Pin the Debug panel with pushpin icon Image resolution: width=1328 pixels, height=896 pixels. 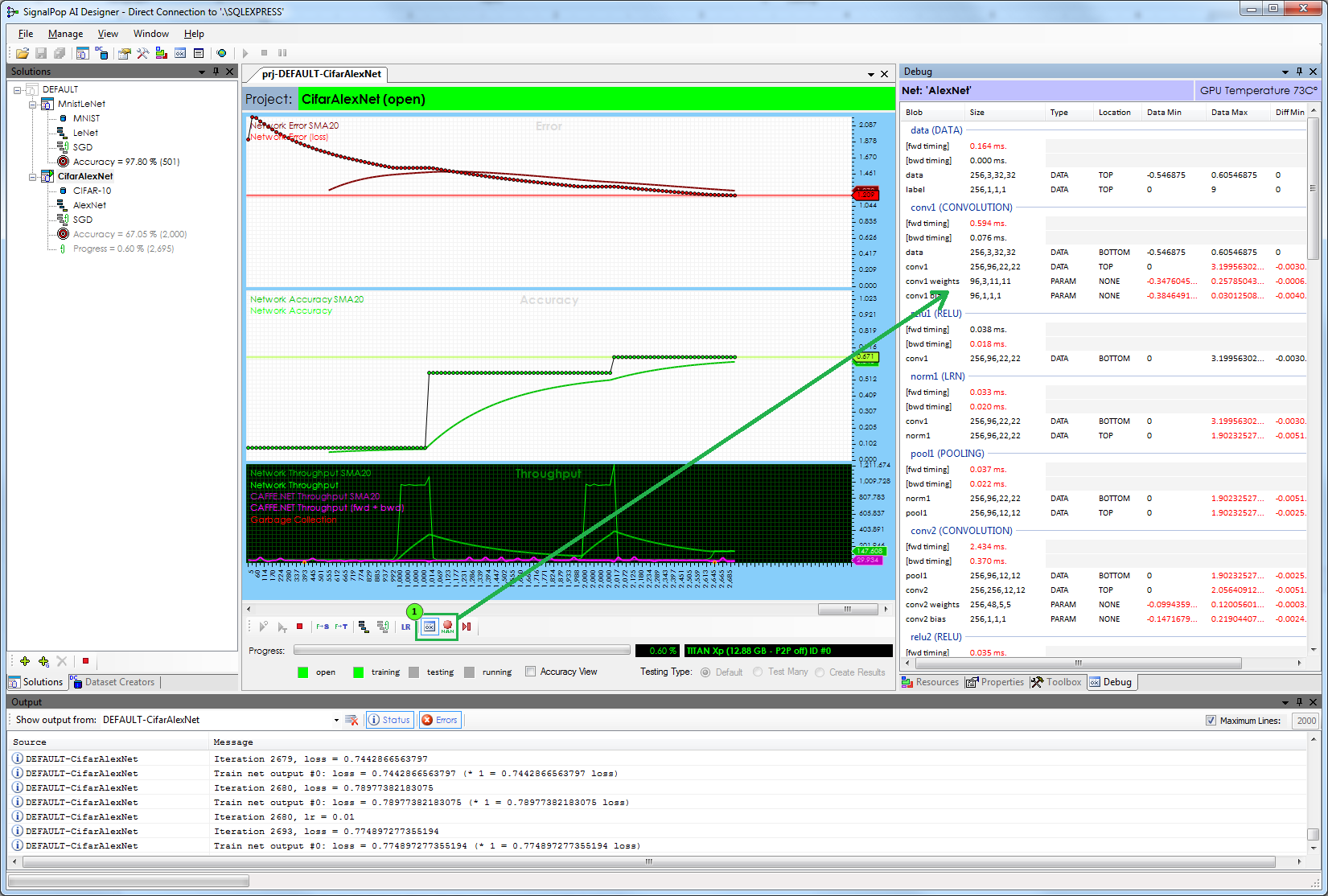tap(1299, 72)
